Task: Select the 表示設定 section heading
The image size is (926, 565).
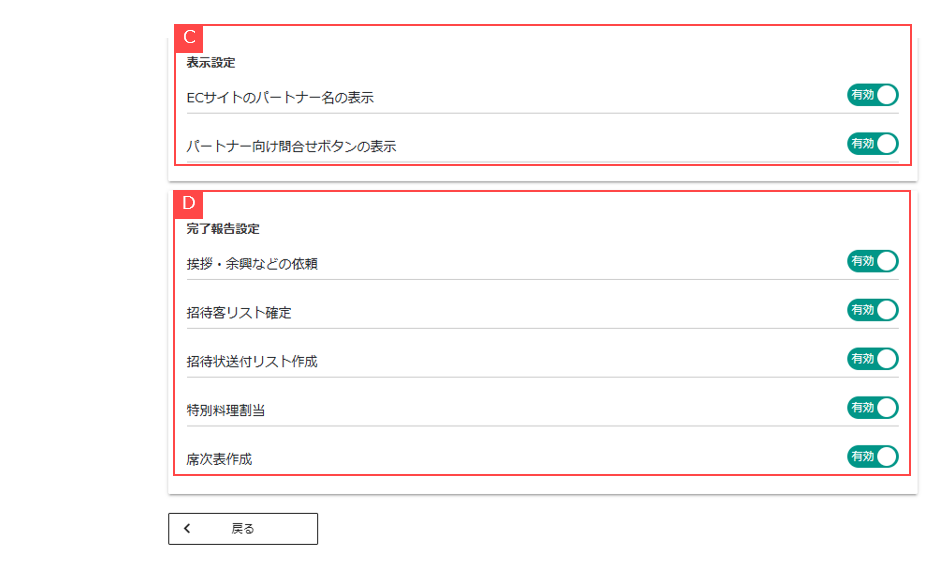Action: [x=211, y=63]
